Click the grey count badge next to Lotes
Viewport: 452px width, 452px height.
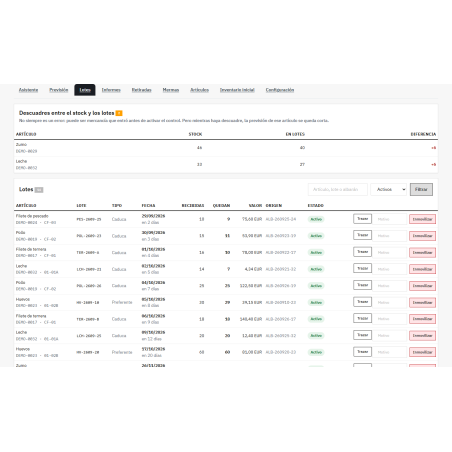pos(39,190)
